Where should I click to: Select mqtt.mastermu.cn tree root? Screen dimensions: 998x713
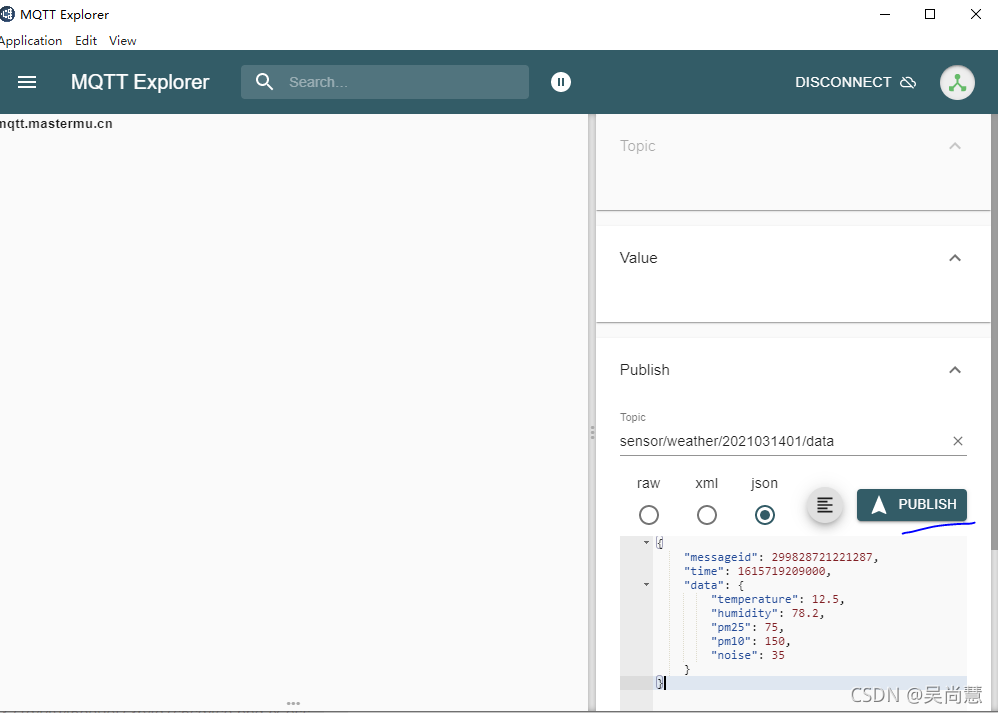pos(56,124)
